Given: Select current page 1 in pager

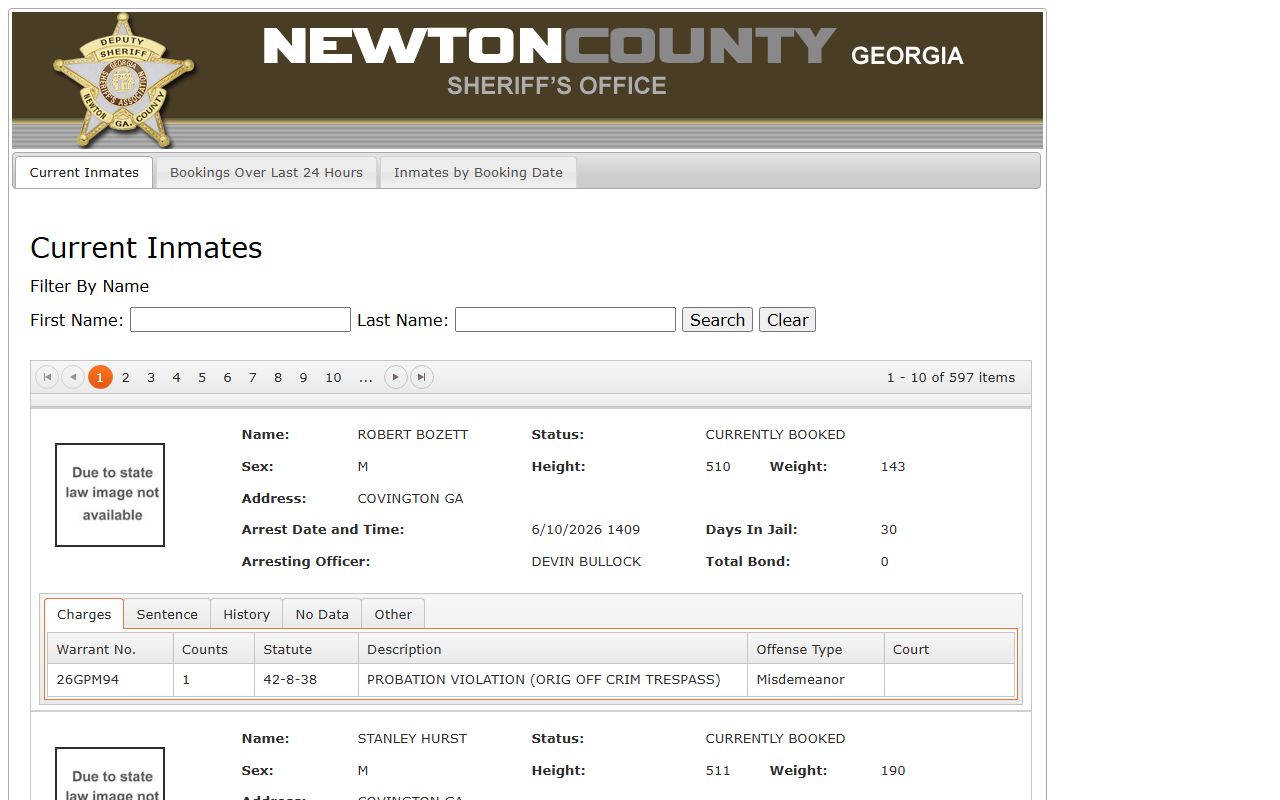Looking at the screenshot, I should (100, 377).
